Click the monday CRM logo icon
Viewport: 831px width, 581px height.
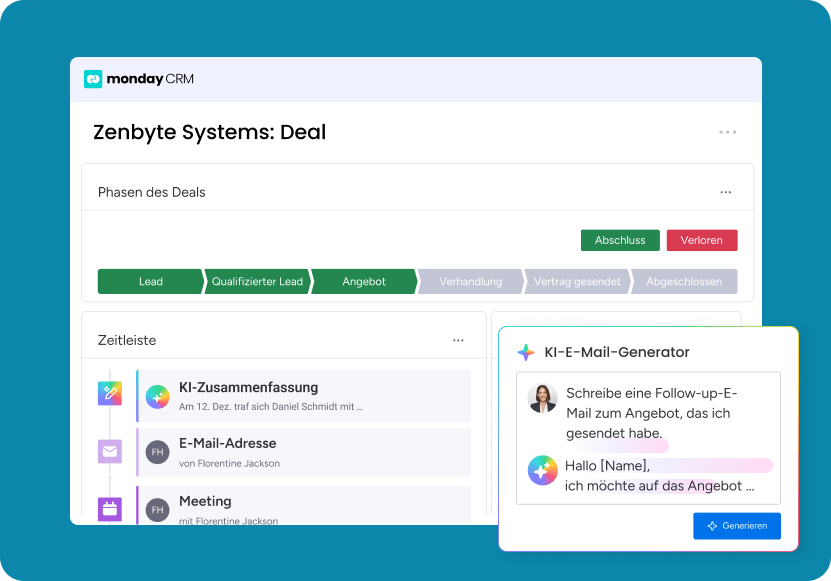[93, 79]
